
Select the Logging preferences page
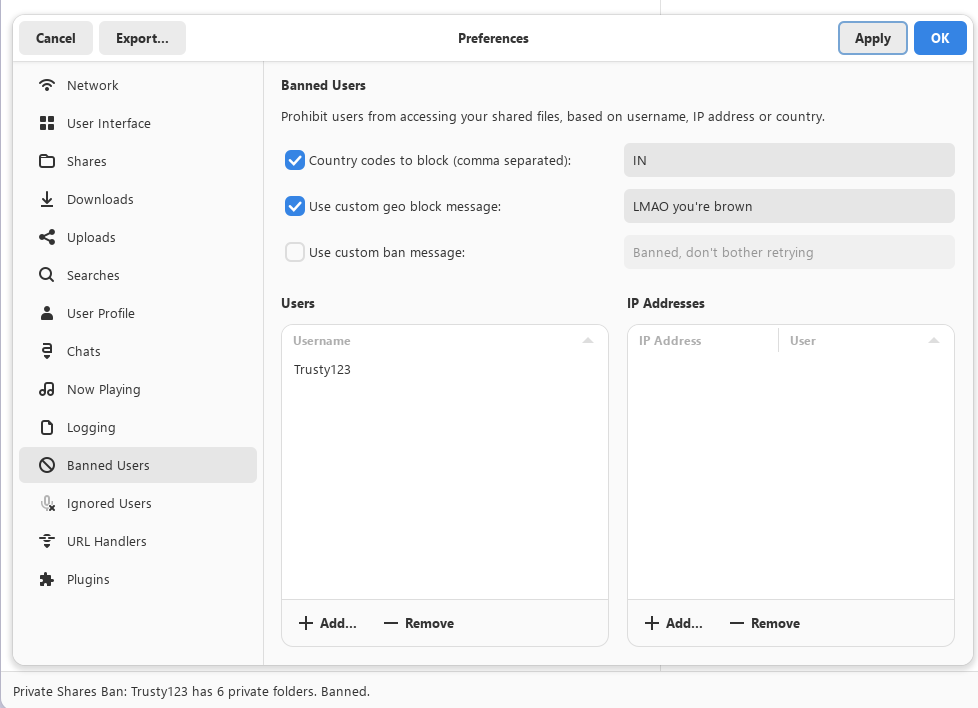click(138, 427)
